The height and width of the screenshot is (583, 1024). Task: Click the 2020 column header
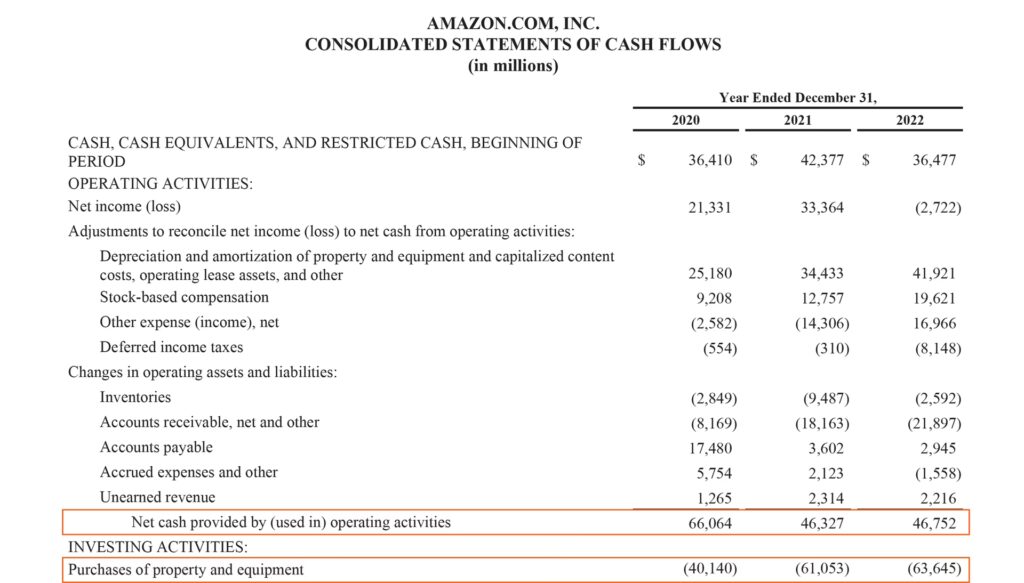[685, 120]
